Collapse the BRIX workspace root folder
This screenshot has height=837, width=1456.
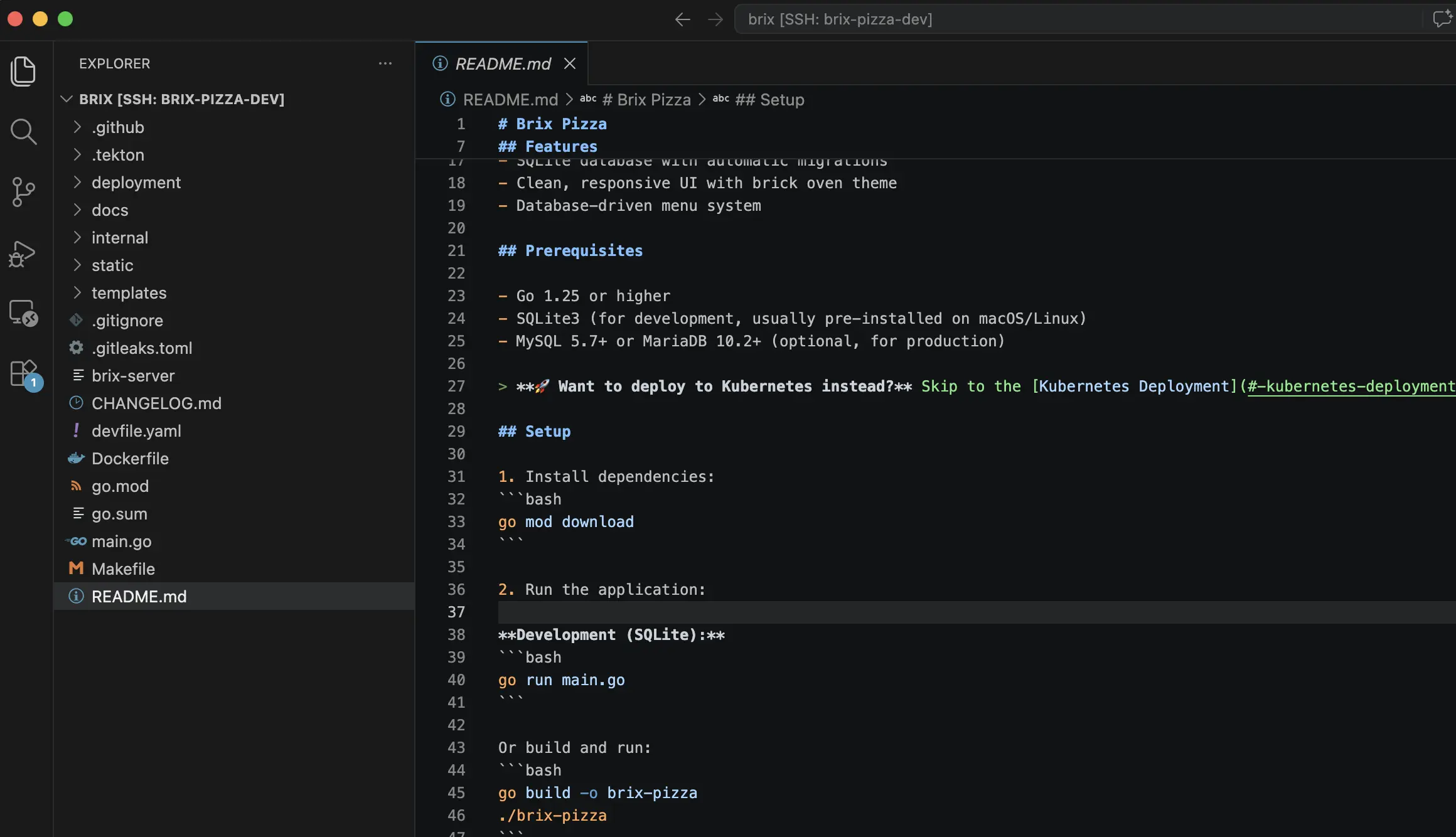coord(67,99)
